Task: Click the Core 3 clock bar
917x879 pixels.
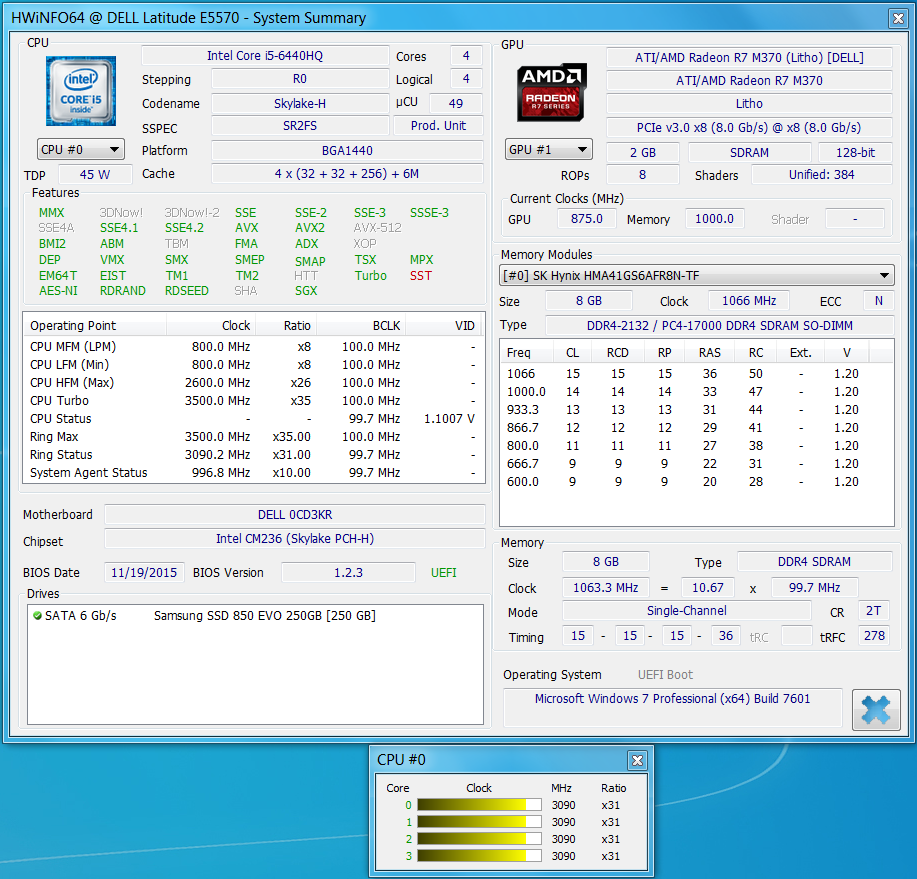Action: 479,856
